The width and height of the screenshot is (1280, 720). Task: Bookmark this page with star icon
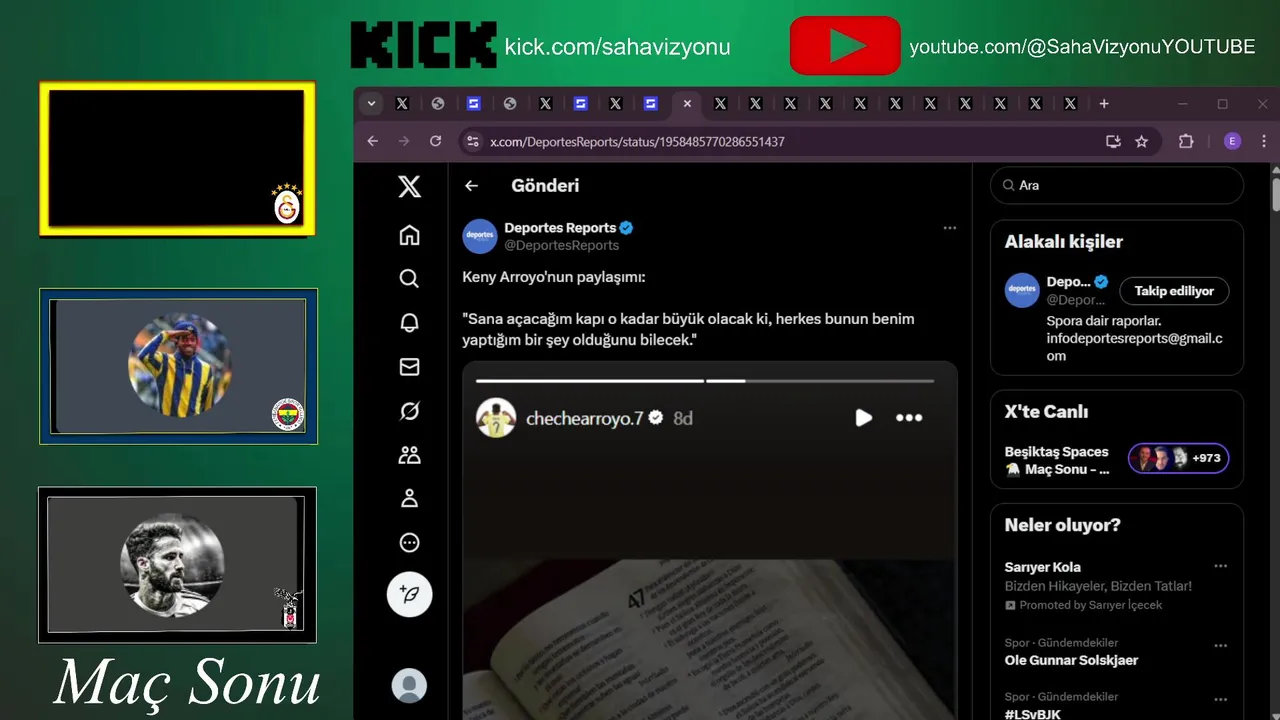(1141, 142)
